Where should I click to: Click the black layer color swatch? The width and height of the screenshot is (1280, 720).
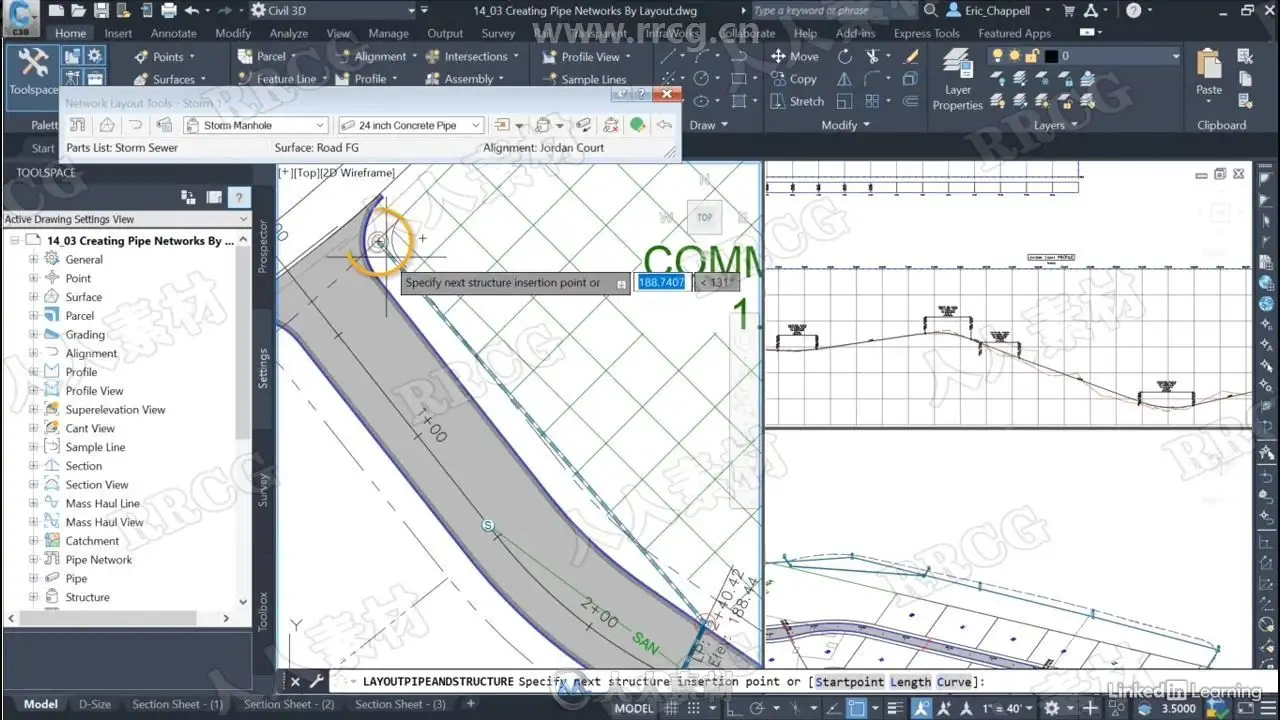pos(1051,56)
